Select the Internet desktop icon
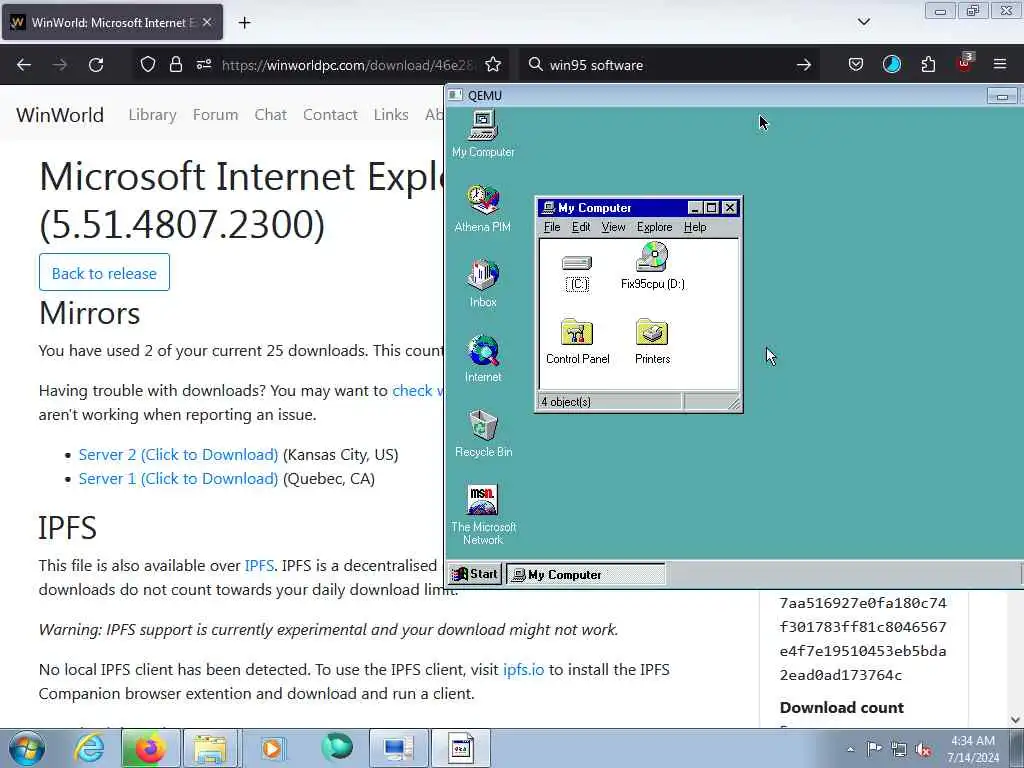 click(483, 359)
